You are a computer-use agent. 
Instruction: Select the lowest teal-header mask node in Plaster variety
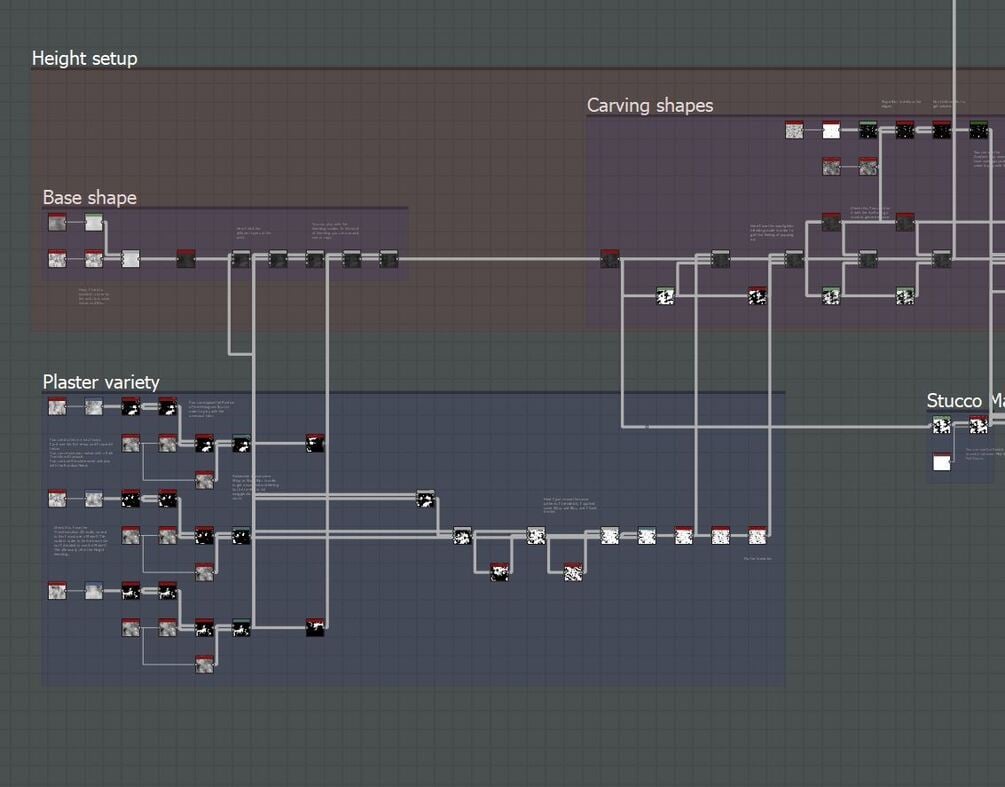coord(241,627)
